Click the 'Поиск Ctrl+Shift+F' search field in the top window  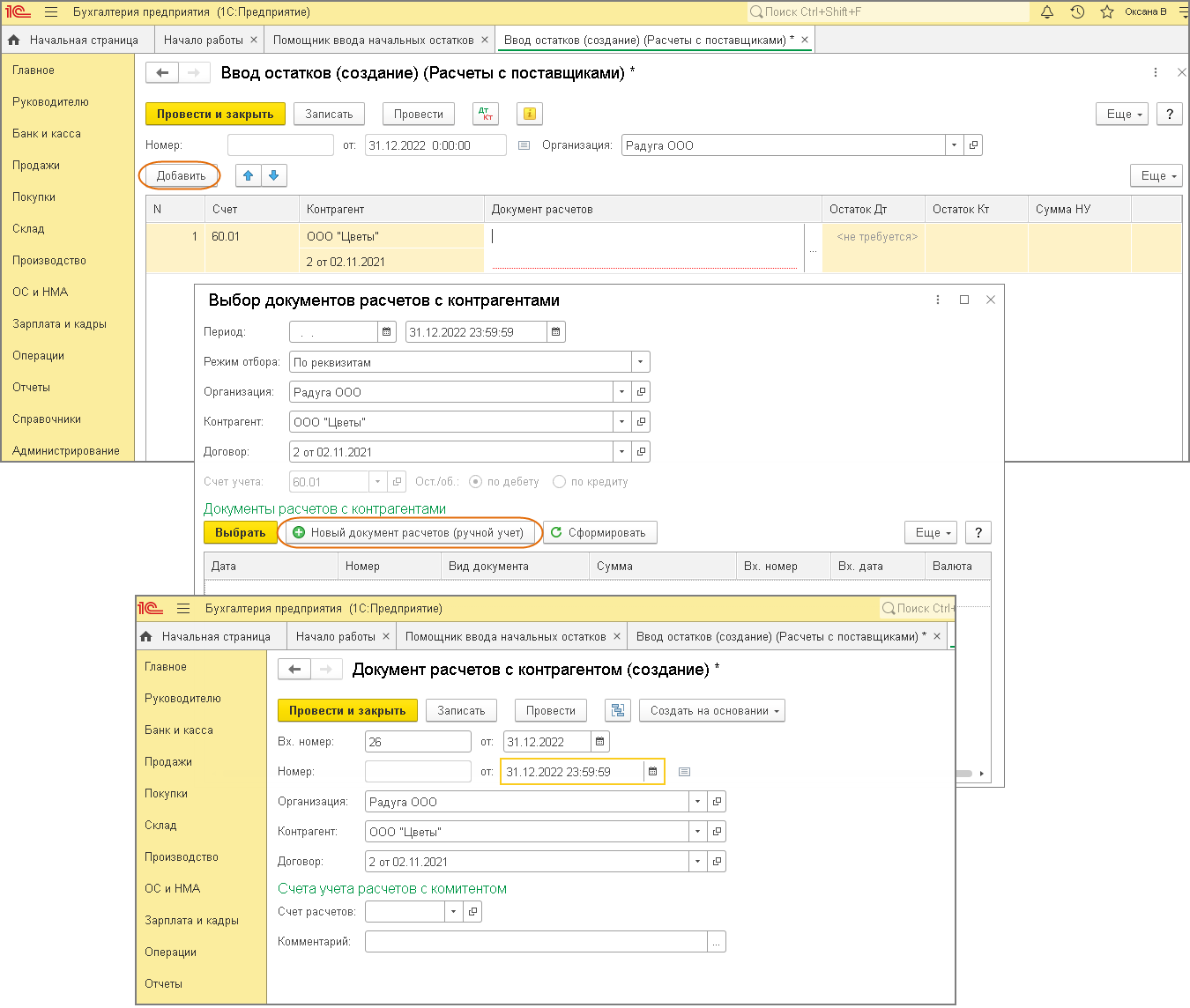888,12
